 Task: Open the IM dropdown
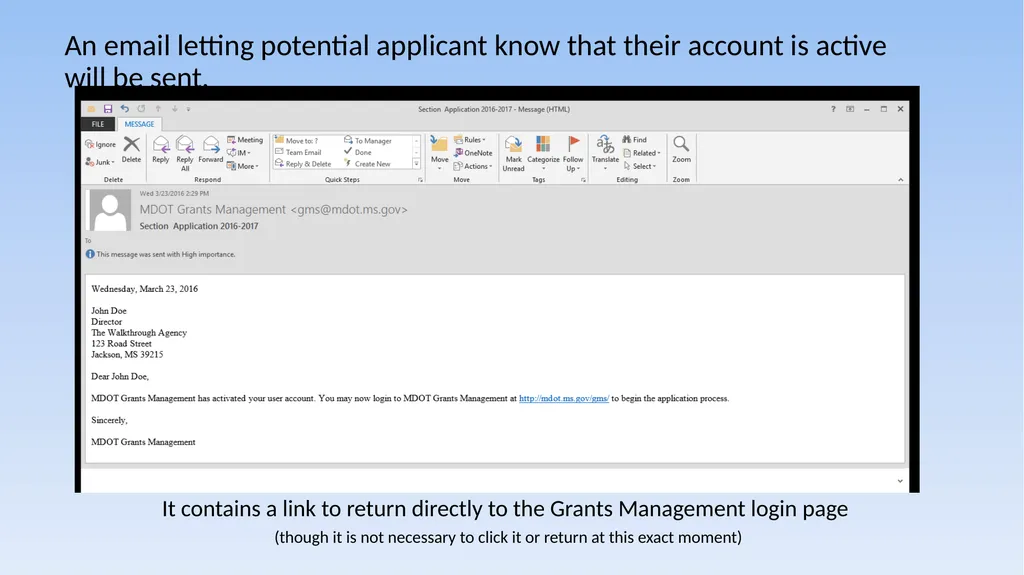click(239, 153)
